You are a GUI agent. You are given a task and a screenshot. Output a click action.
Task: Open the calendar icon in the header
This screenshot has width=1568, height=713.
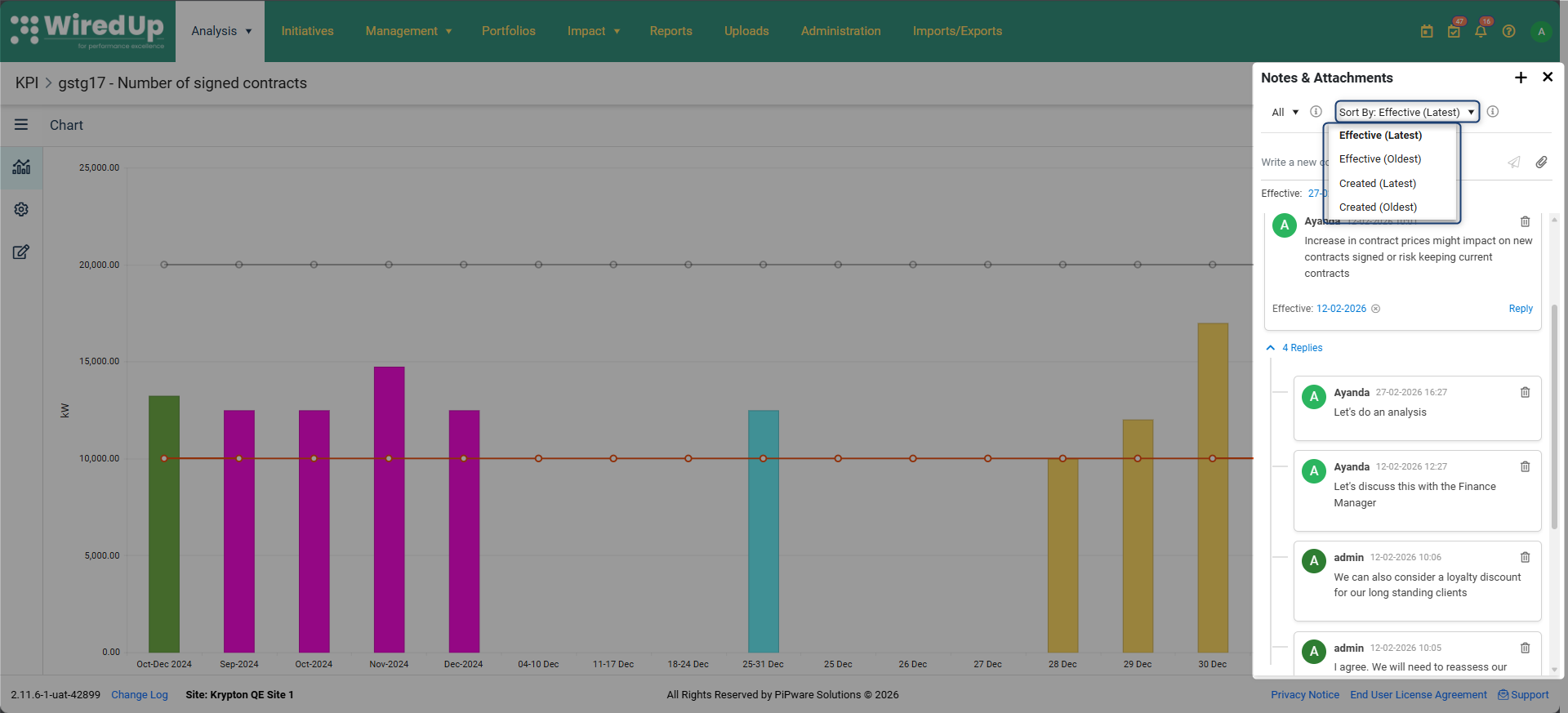click(1427, 31)
